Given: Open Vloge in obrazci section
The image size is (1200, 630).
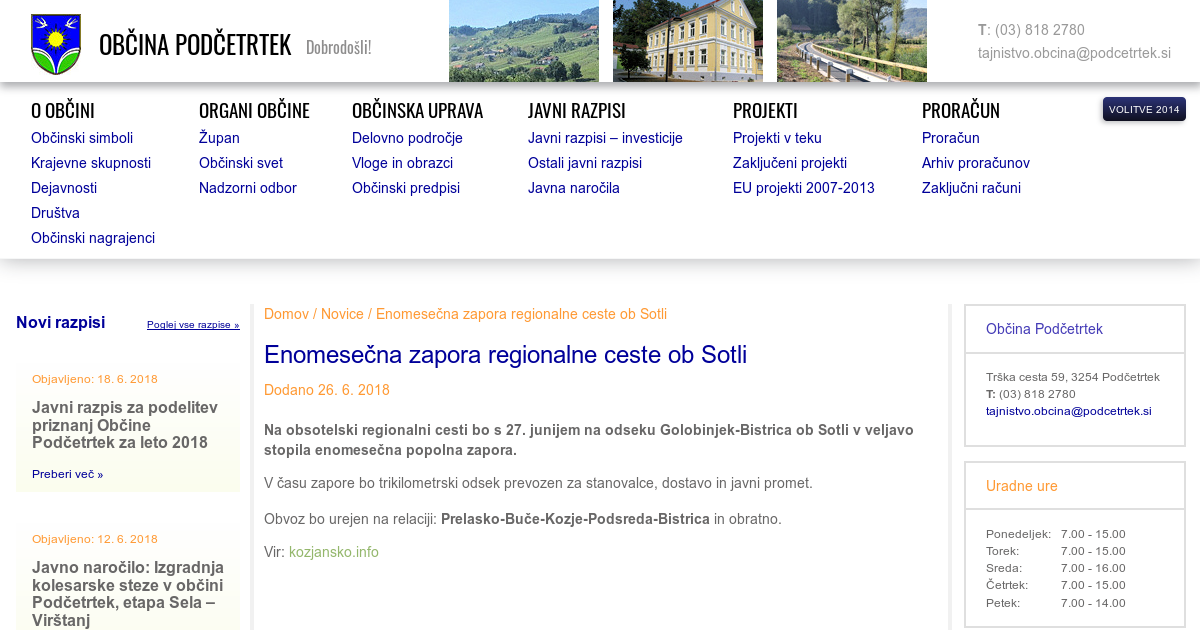Looking at the screenshot, I should (x=402, y=163).
